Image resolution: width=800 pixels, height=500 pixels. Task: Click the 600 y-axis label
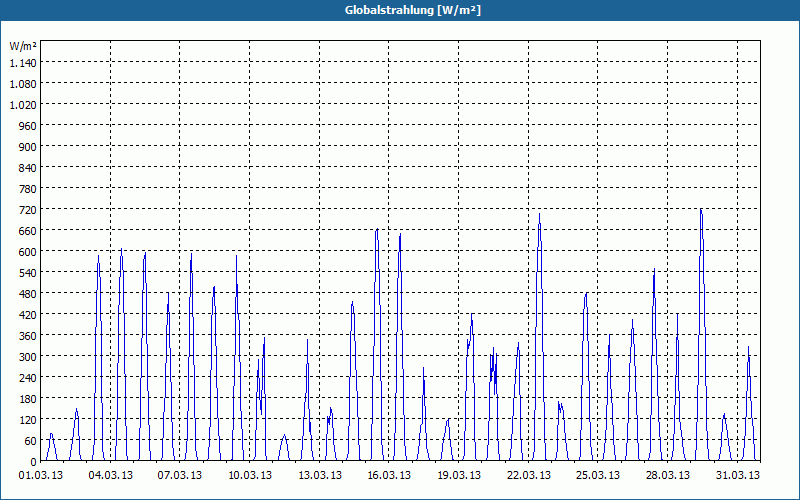pos(28,252)
